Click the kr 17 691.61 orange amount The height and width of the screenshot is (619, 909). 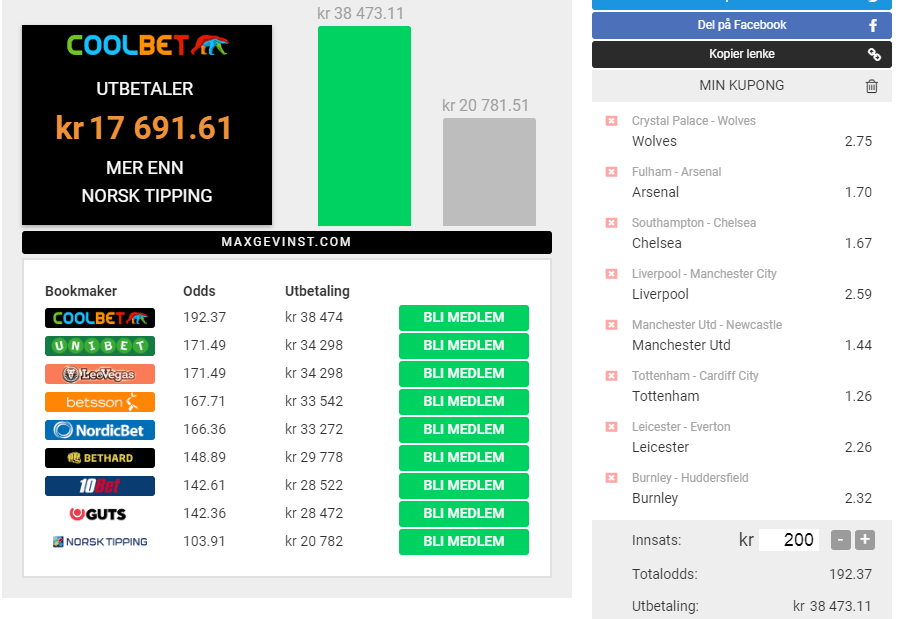(x=144, y=128)
